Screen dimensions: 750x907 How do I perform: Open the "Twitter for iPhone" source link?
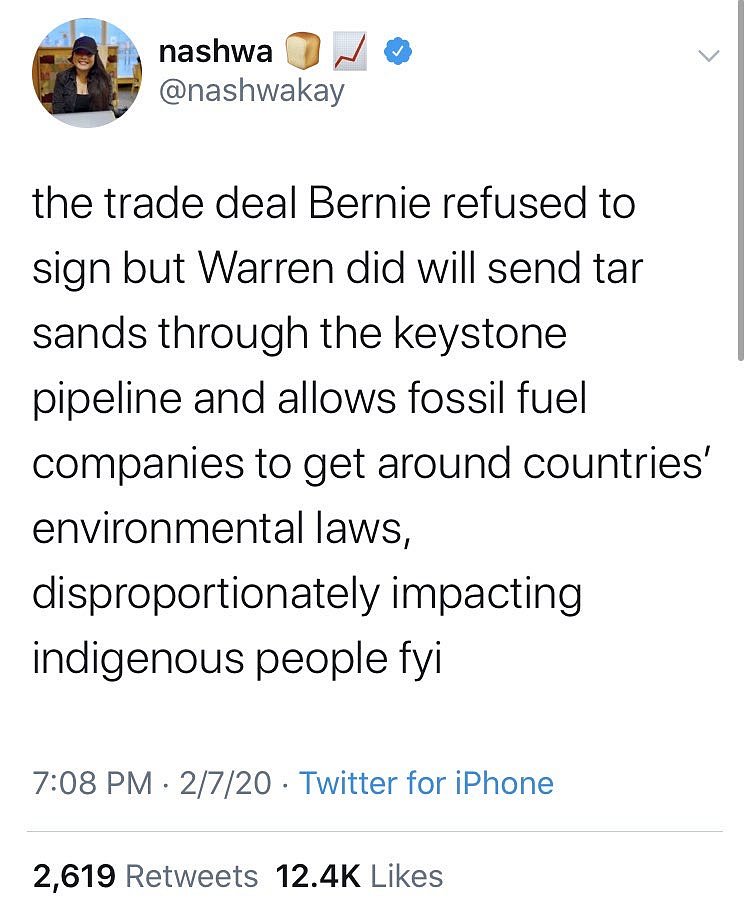click(x=426, y=782)
